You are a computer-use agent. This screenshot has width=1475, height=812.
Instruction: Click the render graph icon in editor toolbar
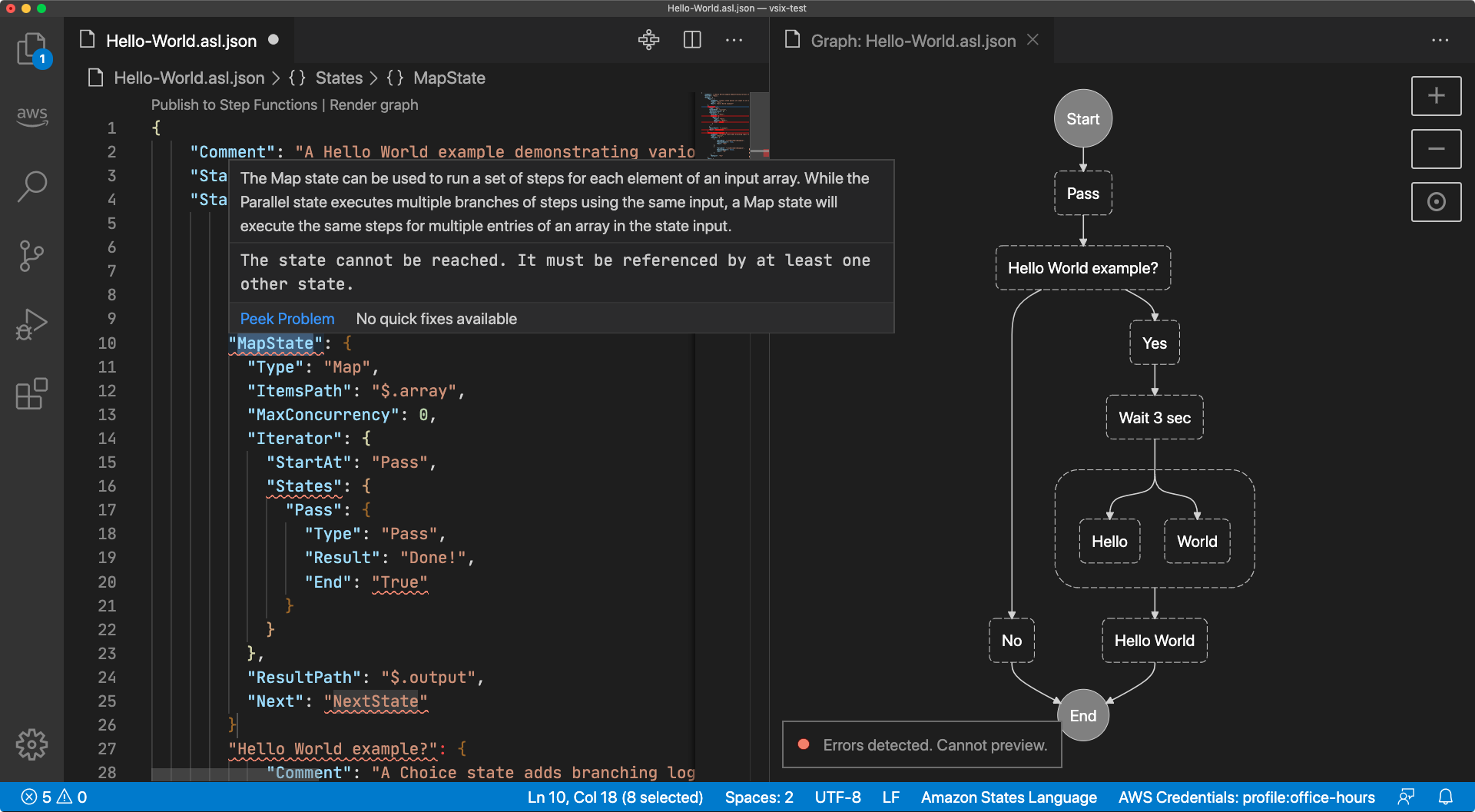(648, 40)
